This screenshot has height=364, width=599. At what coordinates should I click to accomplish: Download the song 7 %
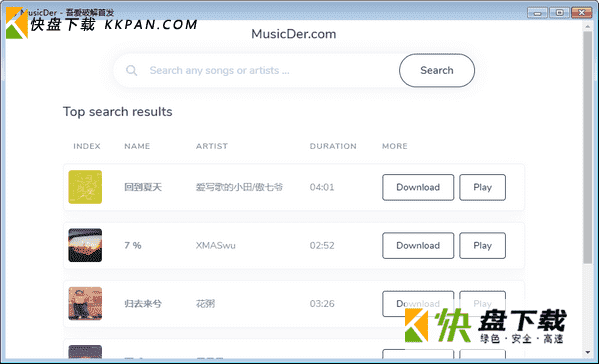(x=418, y=245)
